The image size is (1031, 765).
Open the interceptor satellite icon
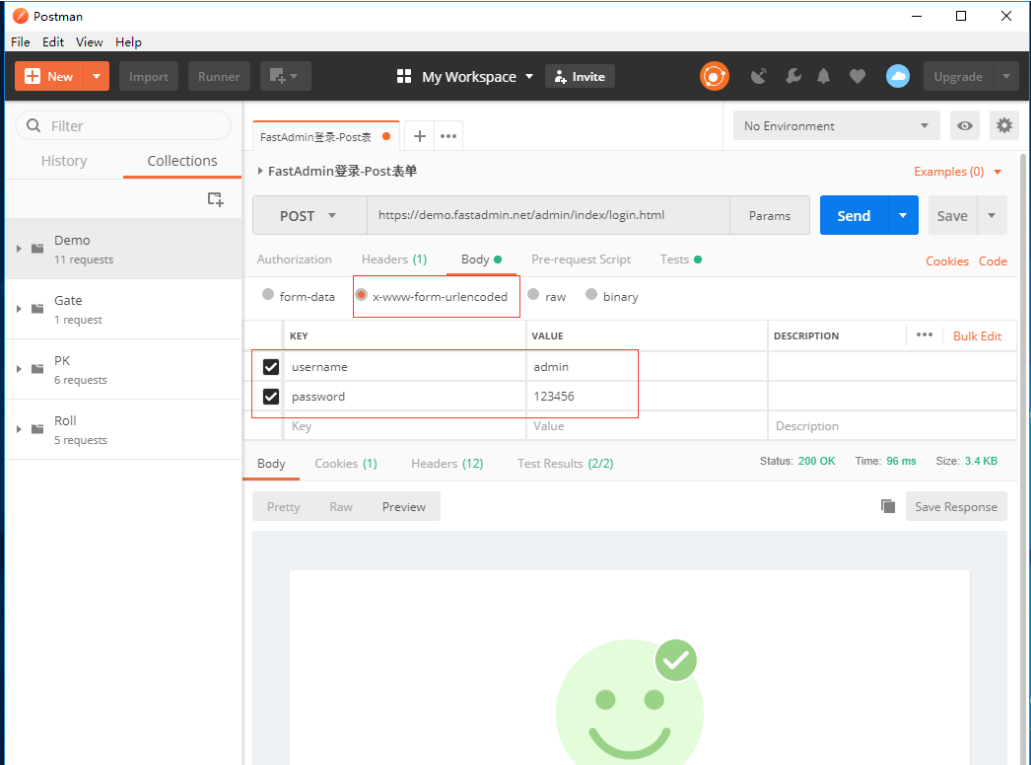click(x=759, y=76)
